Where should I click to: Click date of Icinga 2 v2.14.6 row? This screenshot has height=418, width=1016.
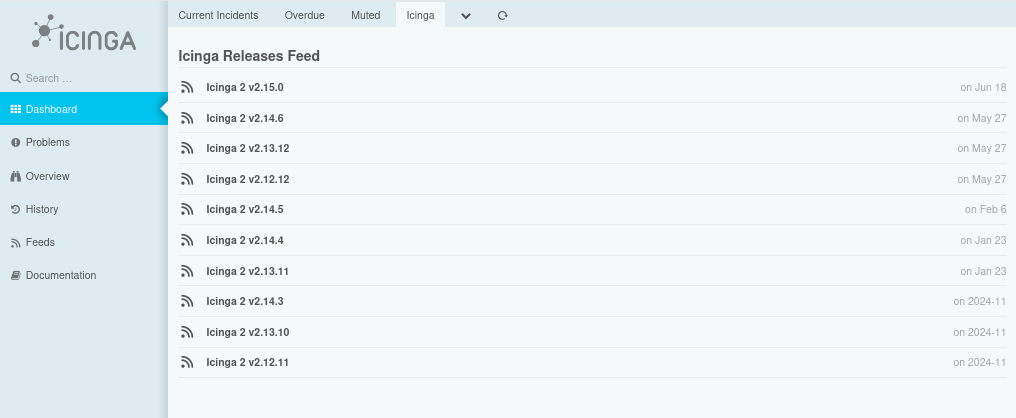(982, 118)
